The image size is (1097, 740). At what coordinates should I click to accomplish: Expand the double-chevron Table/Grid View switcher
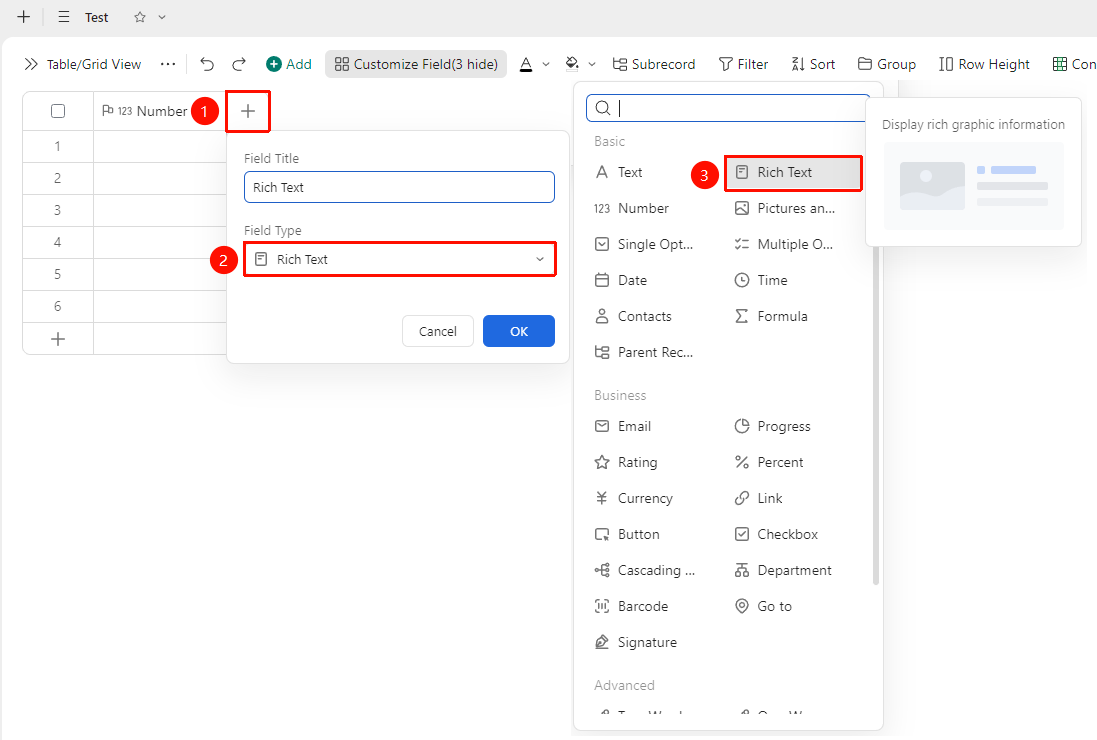[31, 64]
